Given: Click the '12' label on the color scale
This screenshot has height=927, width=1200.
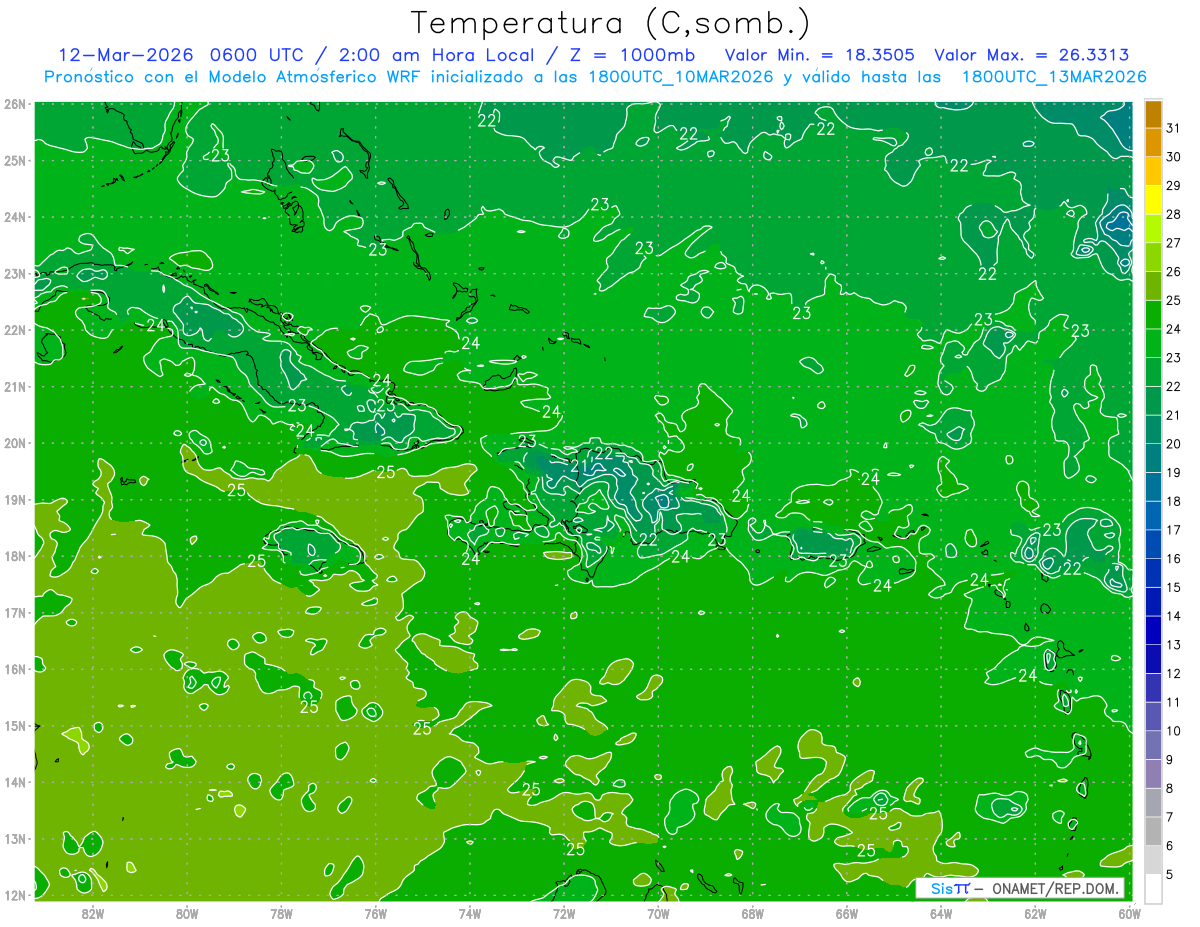Looking at the screenshot, I should click(x=1174, y=673).
